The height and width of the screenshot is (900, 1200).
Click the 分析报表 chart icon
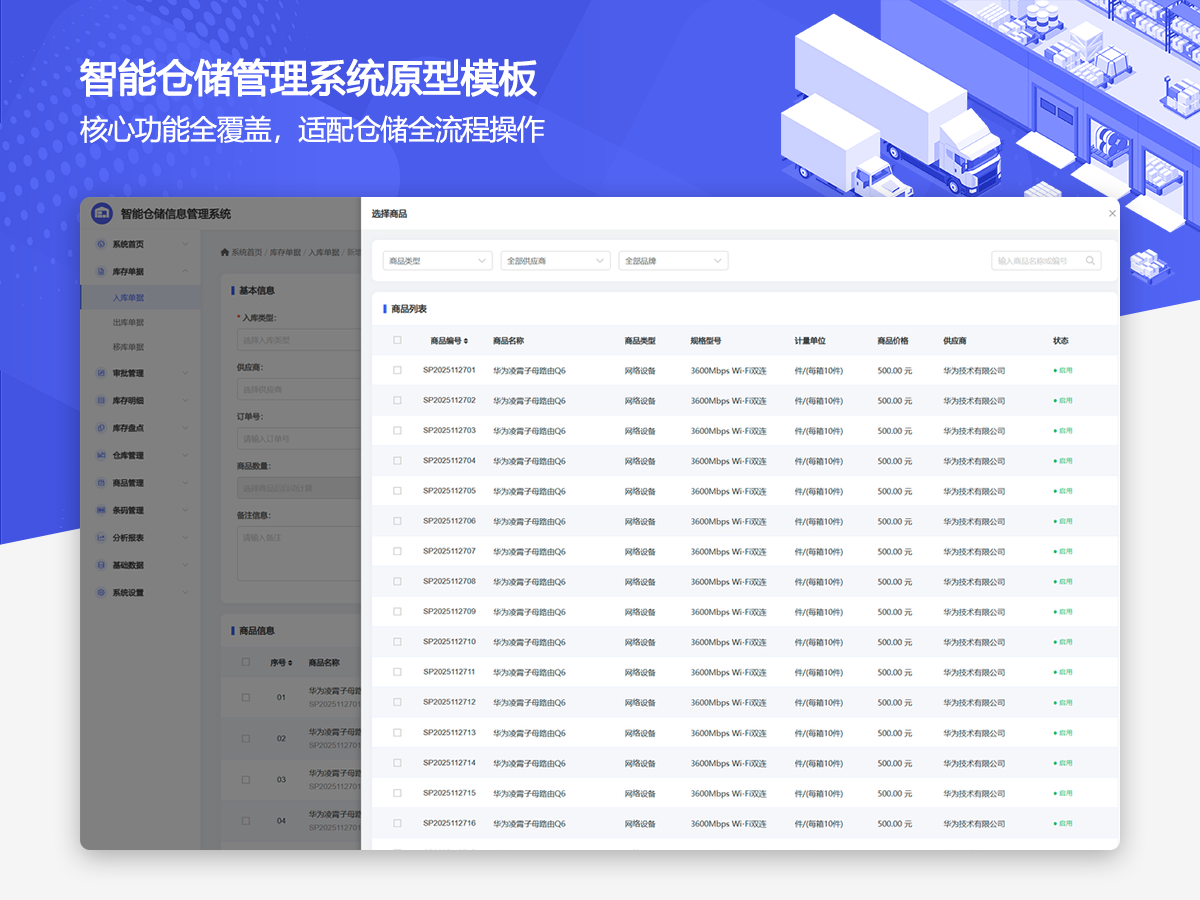point(101,538)
